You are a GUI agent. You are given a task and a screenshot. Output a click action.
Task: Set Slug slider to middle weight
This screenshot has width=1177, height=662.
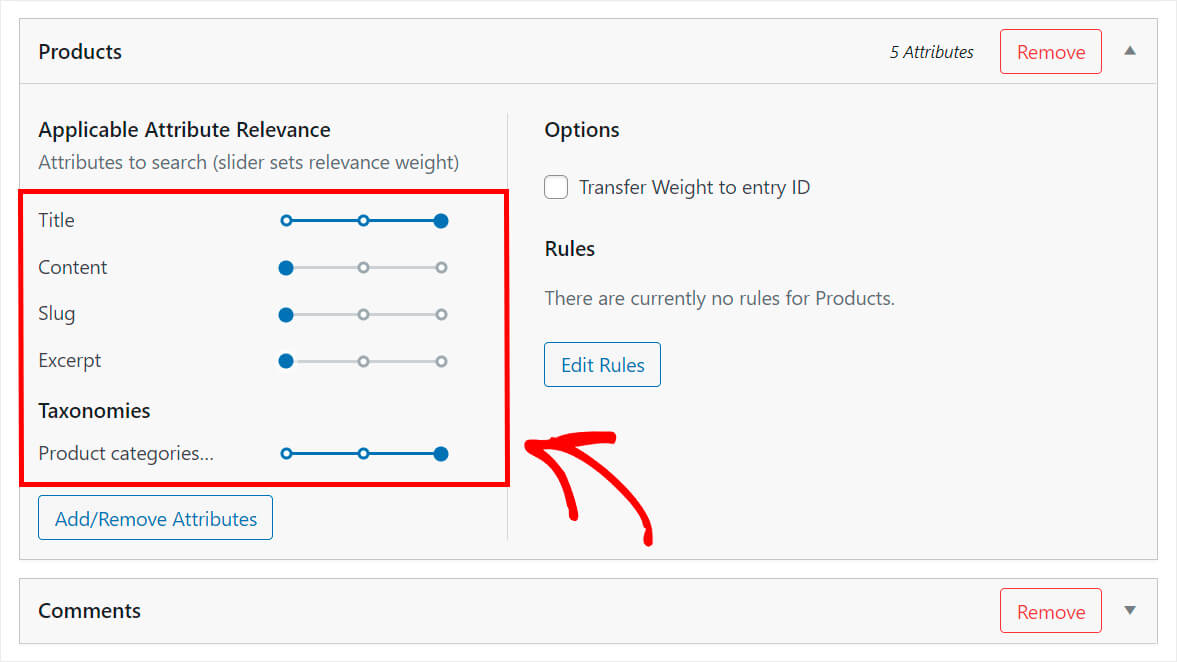tap(363, 314)
